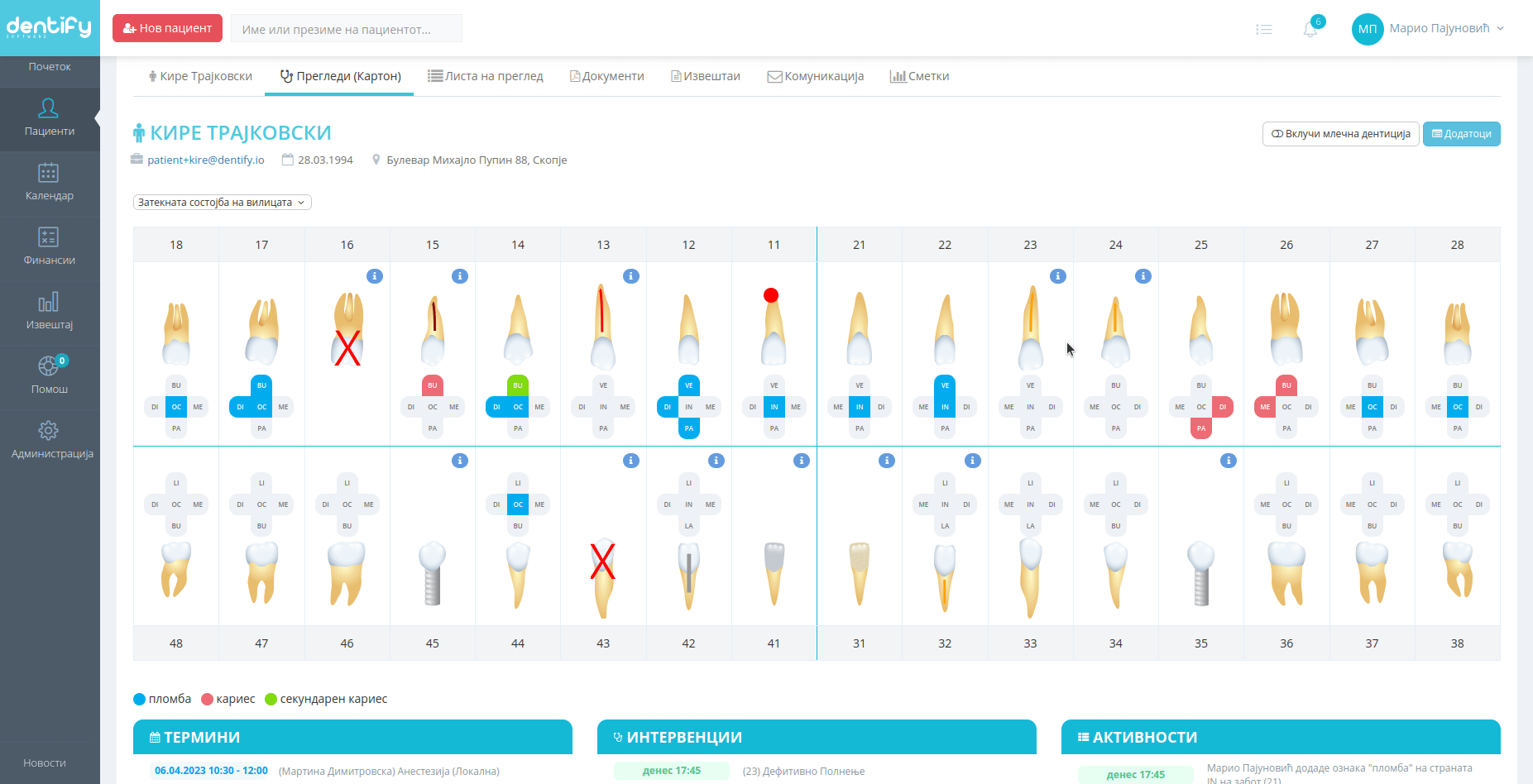Click the info icon above tooth 24
This screenshot has width=1533, height=784.
(x=1143, y=276)
